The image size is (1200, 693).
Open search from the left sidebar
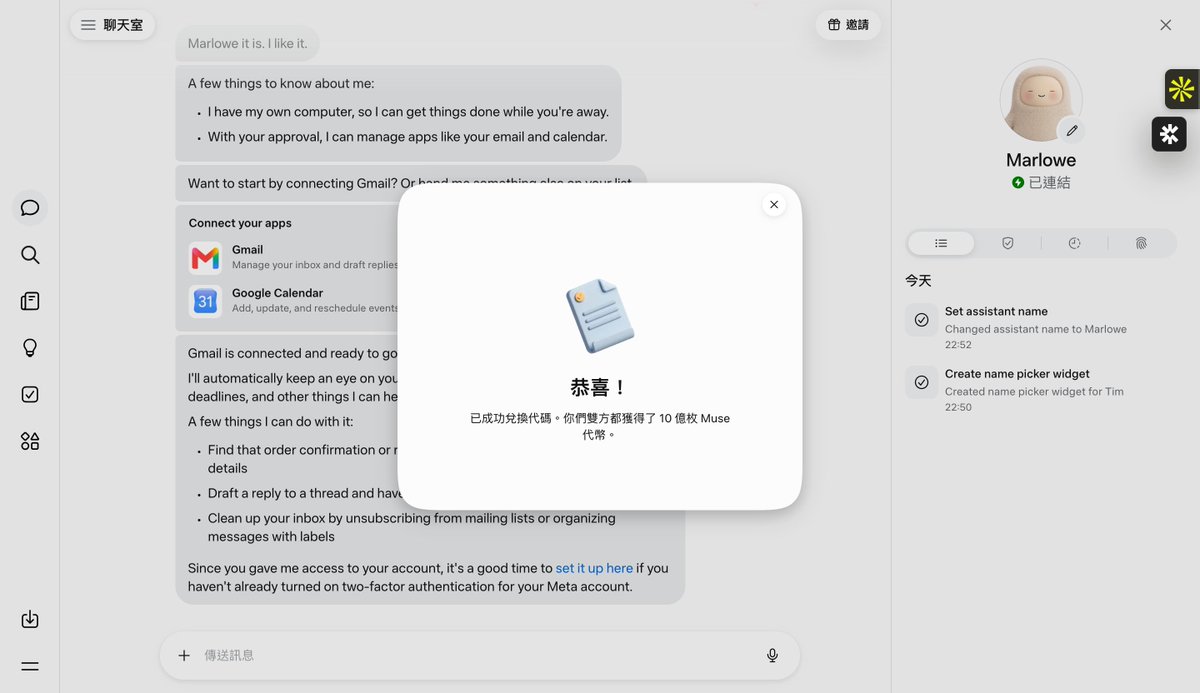[30, 255]
